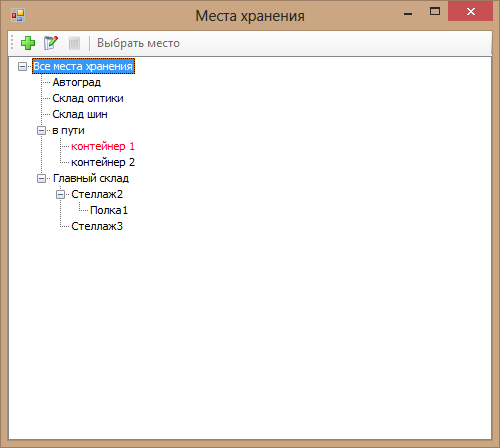Click the toolbar drag grip handle
Screen dimensions: 500x448
click(x=12, y=43)
